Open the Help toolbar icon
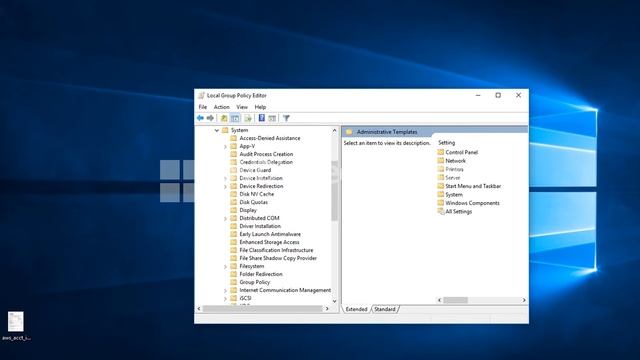 click(262, 118)
